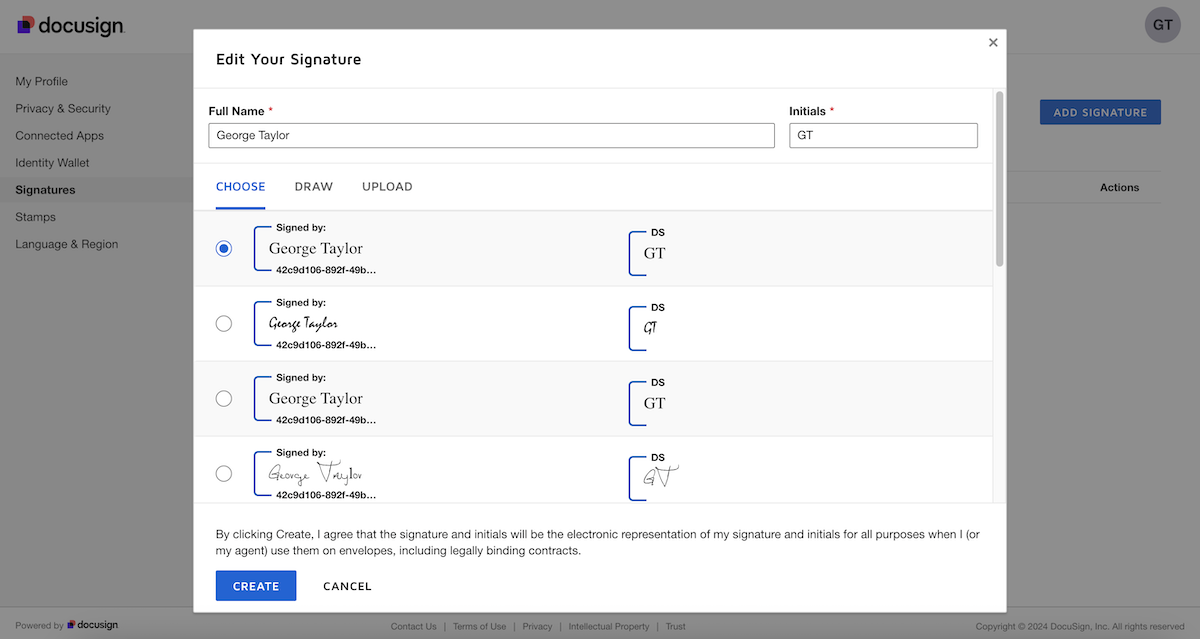Select the CHOOSE tab
1200x639 pixels.
(x=240, y=186)
